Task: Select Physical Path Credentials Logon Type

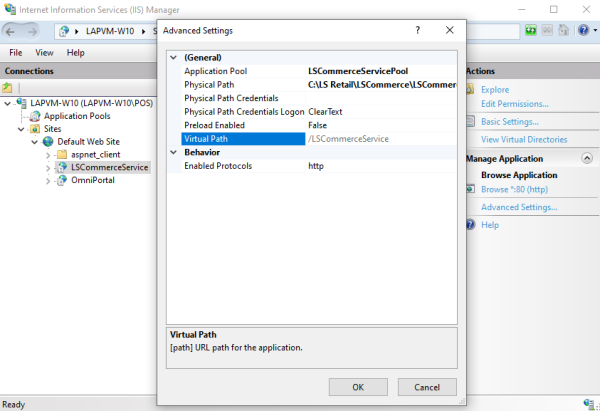Action: 319,112
